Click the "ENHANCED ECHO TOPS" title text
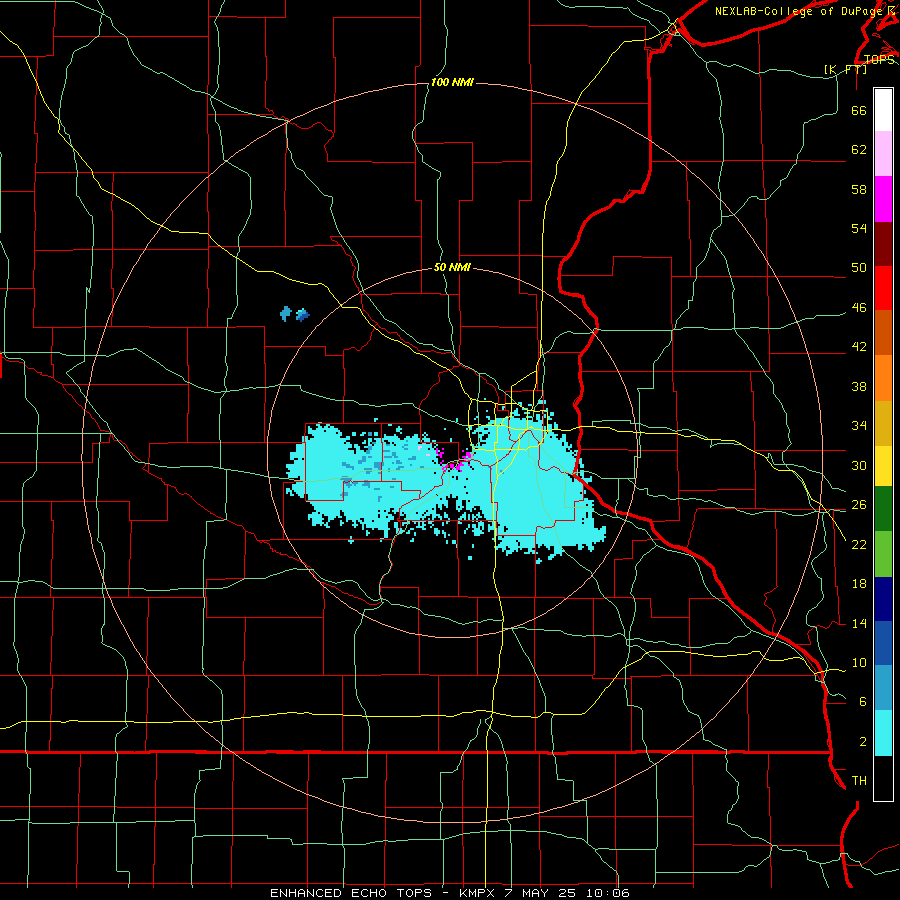The image size is (900, 900). click(x=351, y=893)
